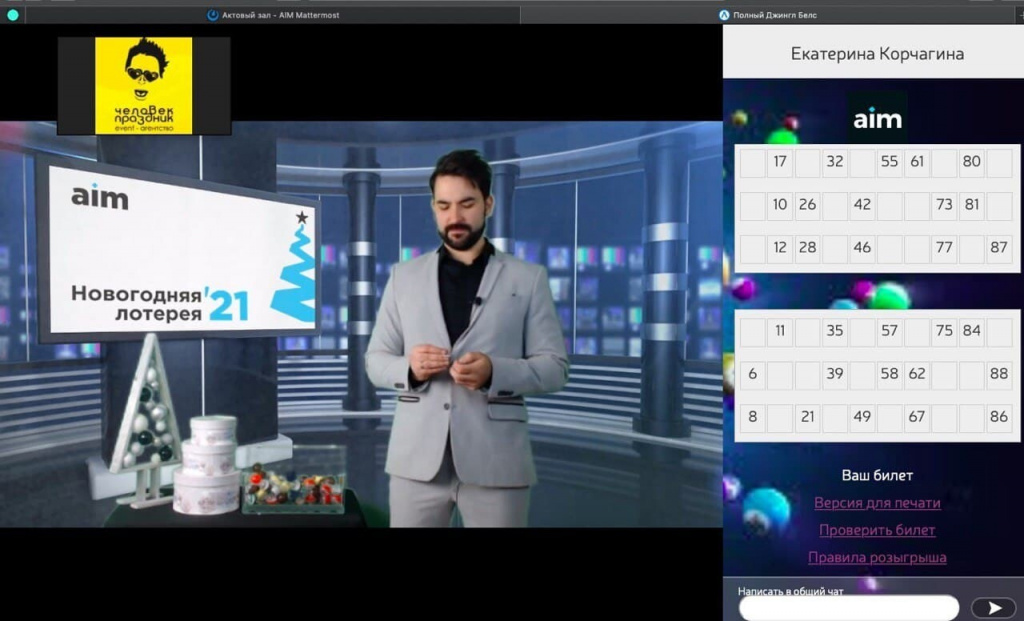
Task: Mark number 17 on the upper ticket
Action: [780, 161]
